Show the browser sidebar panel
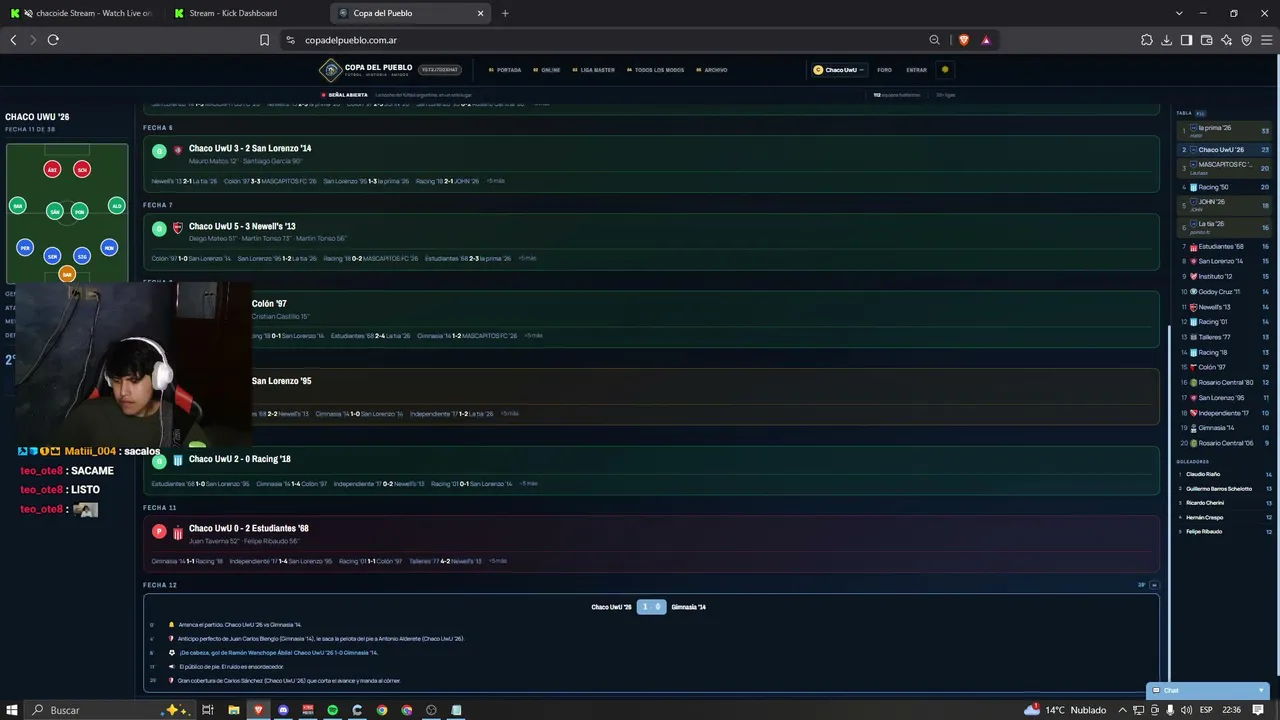1280x720 pixels. [x=1186, y=40]
